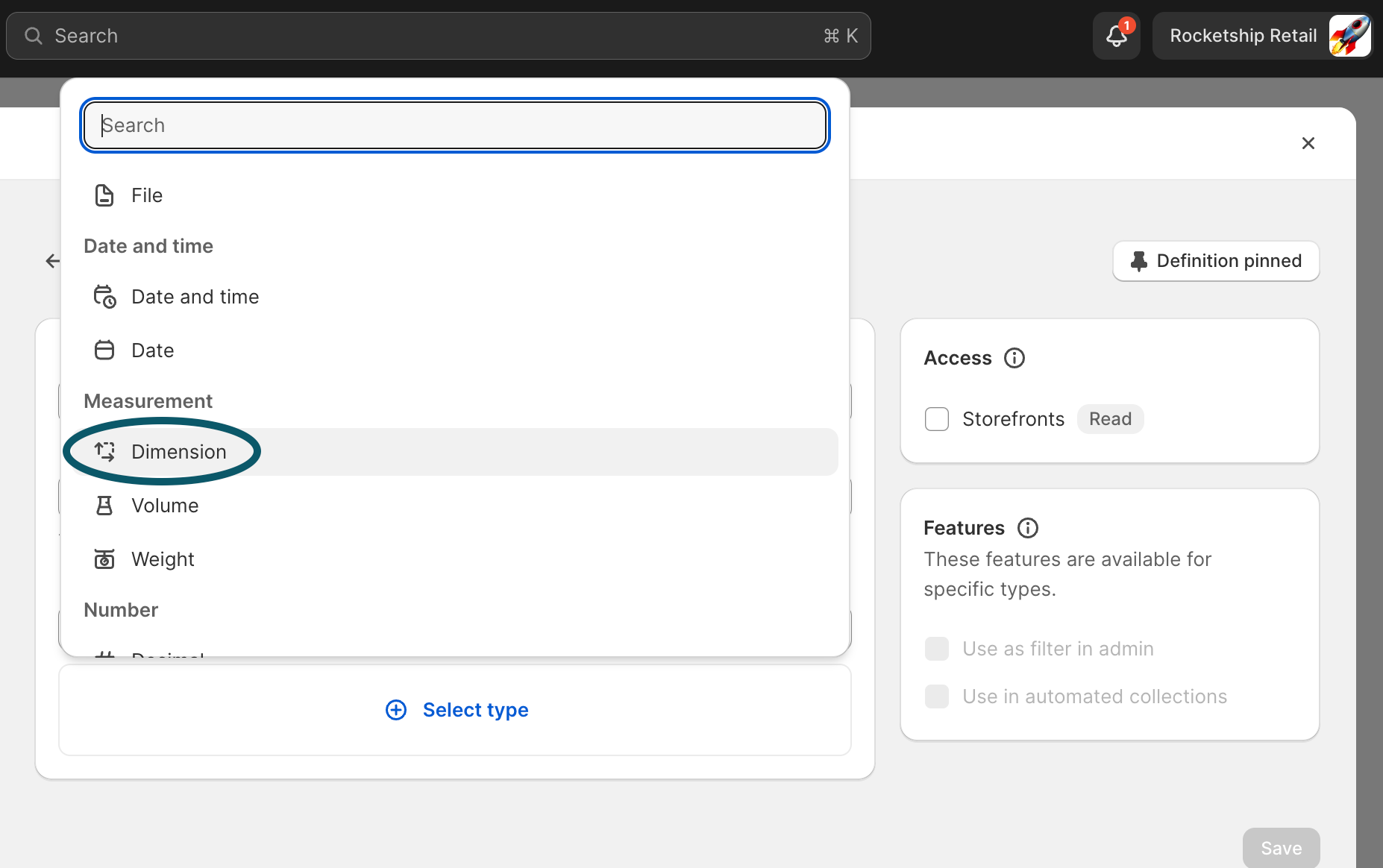Open the Rocketship Retail store avatar
This screenshot has height=868, width=1383.
[1349, 36]
